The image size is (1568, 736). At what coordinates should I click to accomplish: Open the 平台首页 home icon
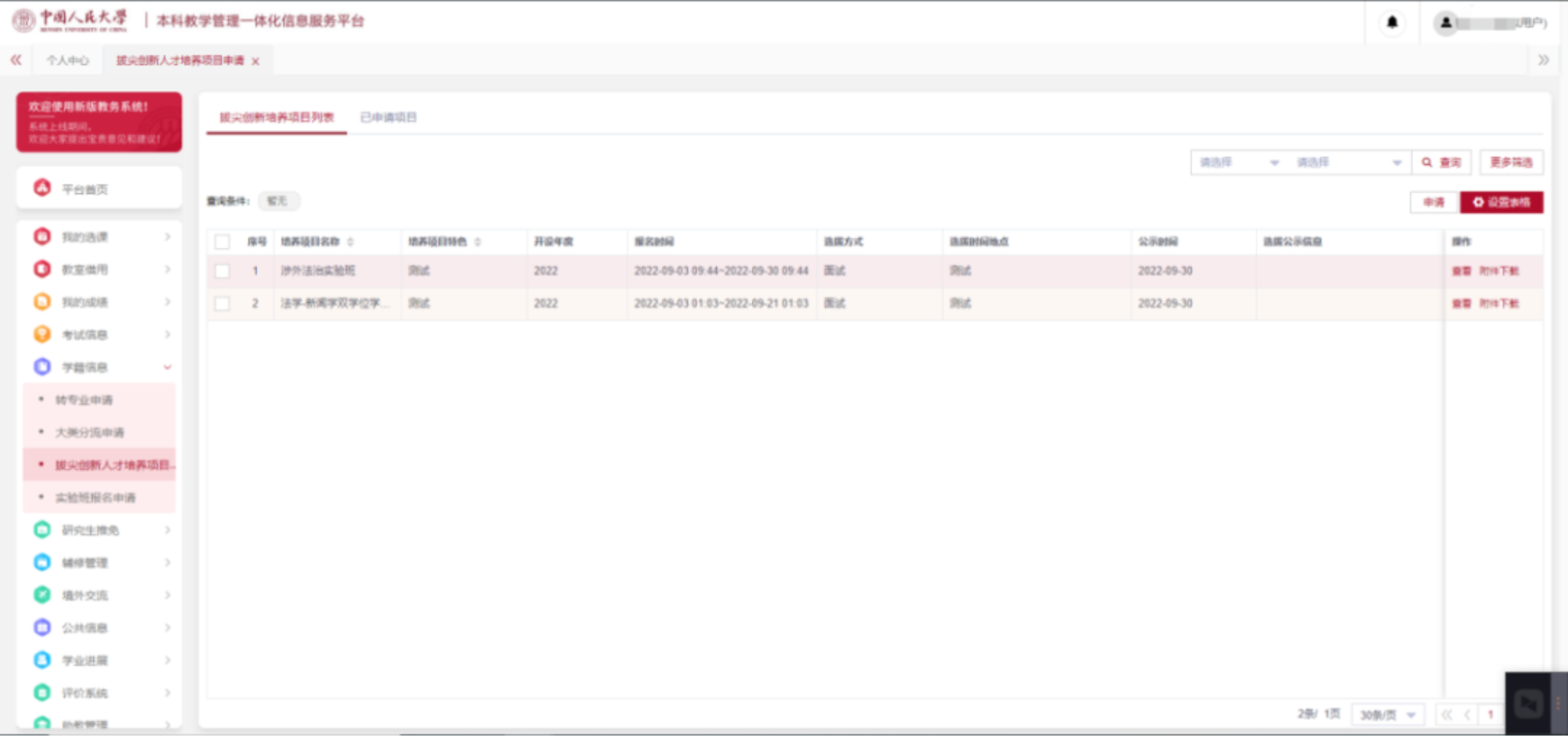click(42, 188)
